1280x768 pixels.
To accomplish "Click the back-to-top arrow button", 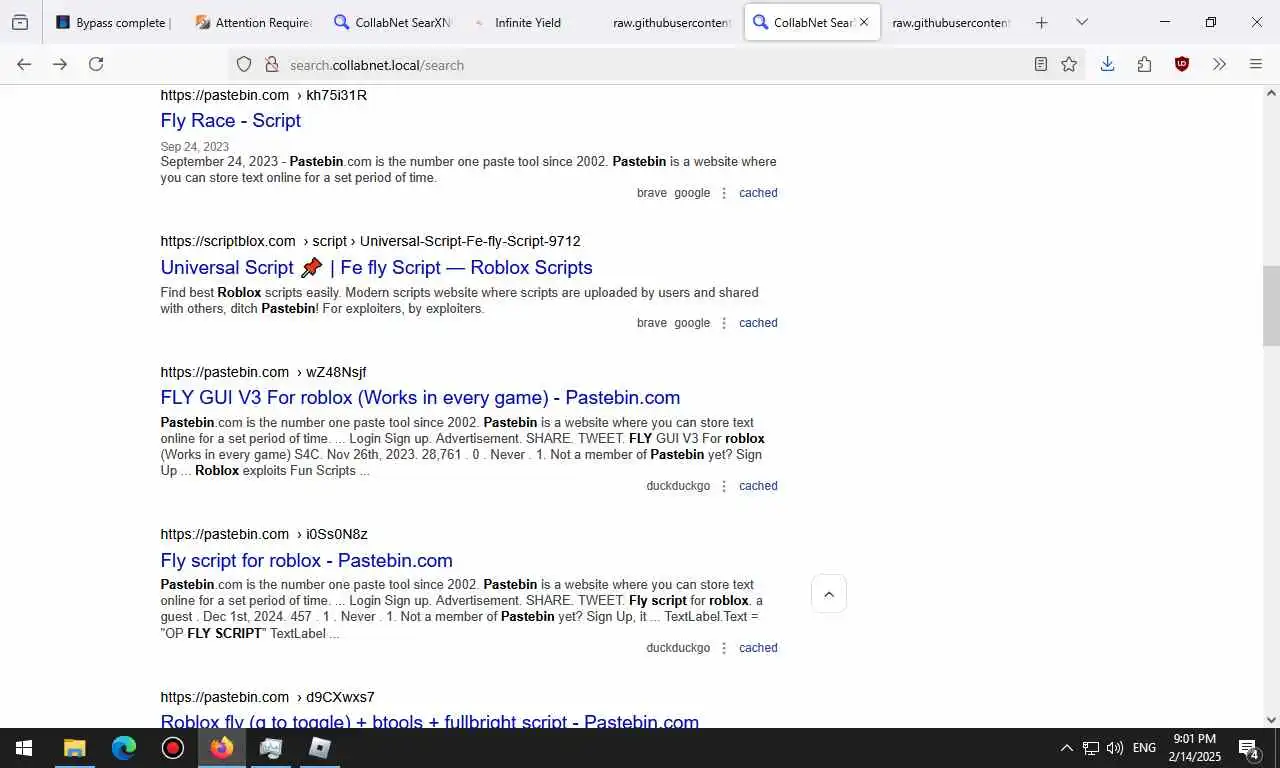I will coord(829,594).
